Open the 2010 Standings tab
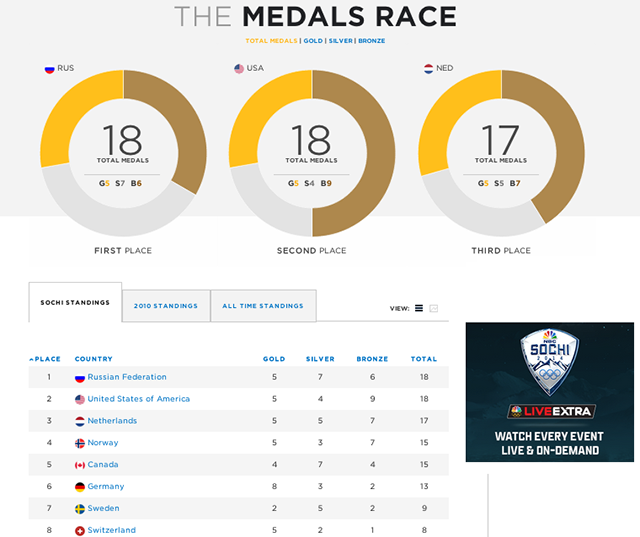This screenshot has width=640, height=537. [x=166, y=306]
